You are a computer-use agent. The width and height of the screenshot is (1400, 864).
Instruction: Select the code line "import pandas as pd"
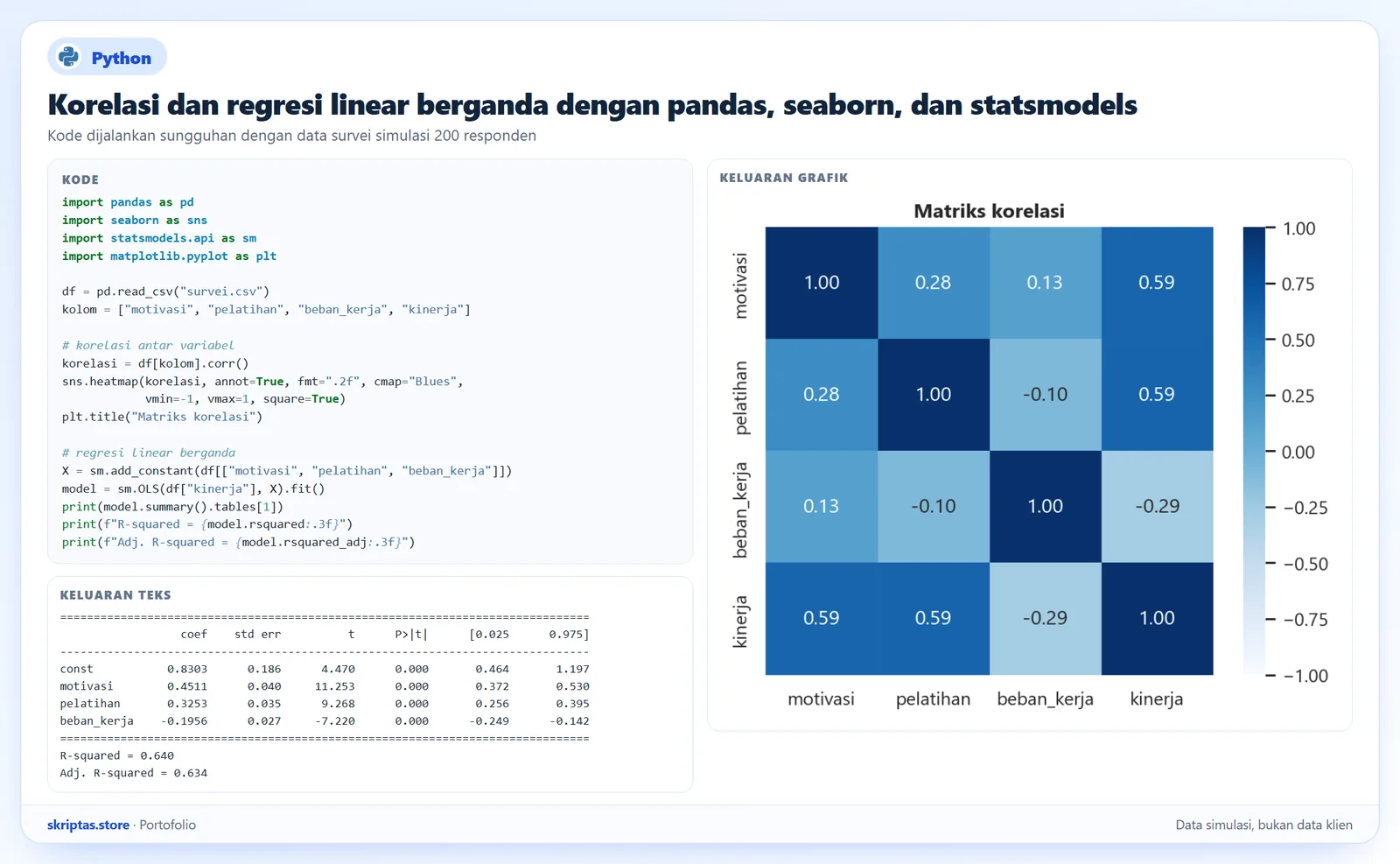(x=128, y=202)
